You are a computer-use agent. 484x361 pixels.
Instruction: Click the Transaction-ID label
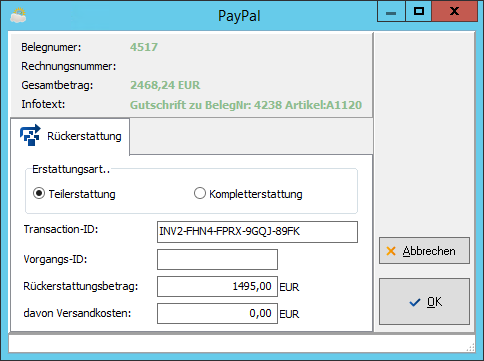(61, 229)
